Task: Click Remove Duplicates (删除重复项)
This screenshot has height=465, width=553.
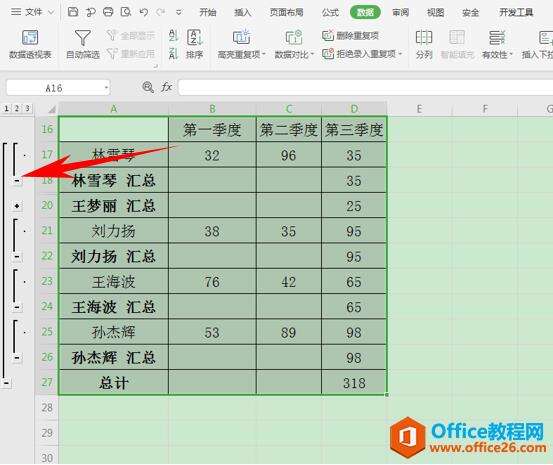Action: click(350, 35)
